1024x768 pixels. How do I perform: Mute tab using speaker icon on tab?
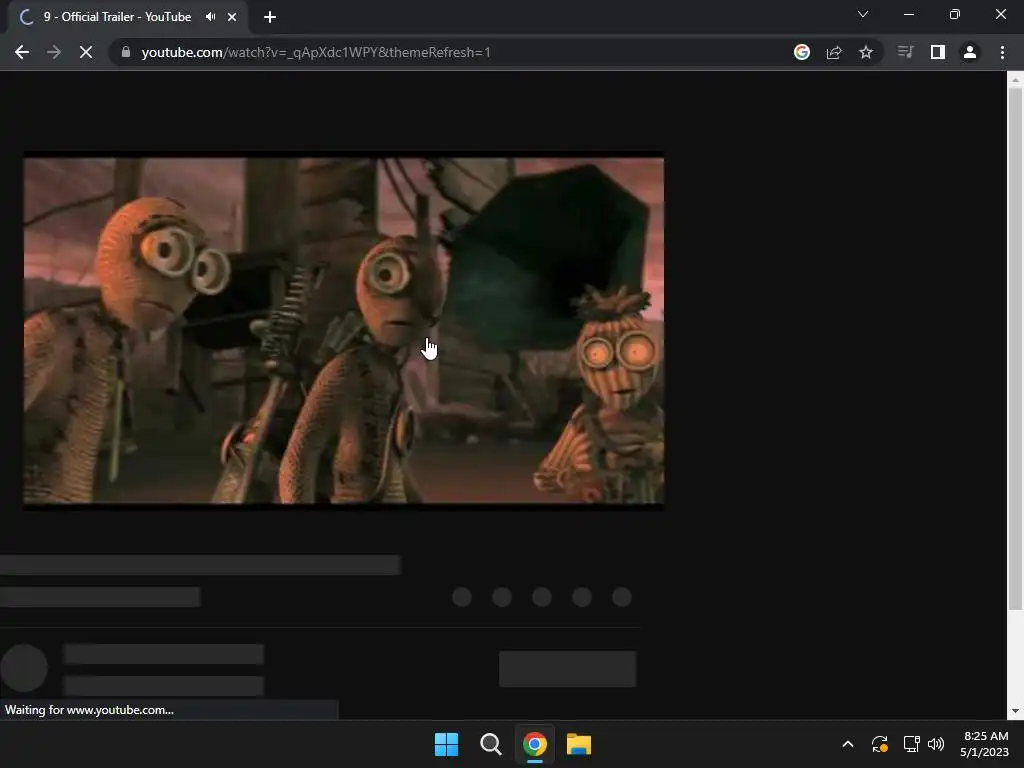[210, 17]
